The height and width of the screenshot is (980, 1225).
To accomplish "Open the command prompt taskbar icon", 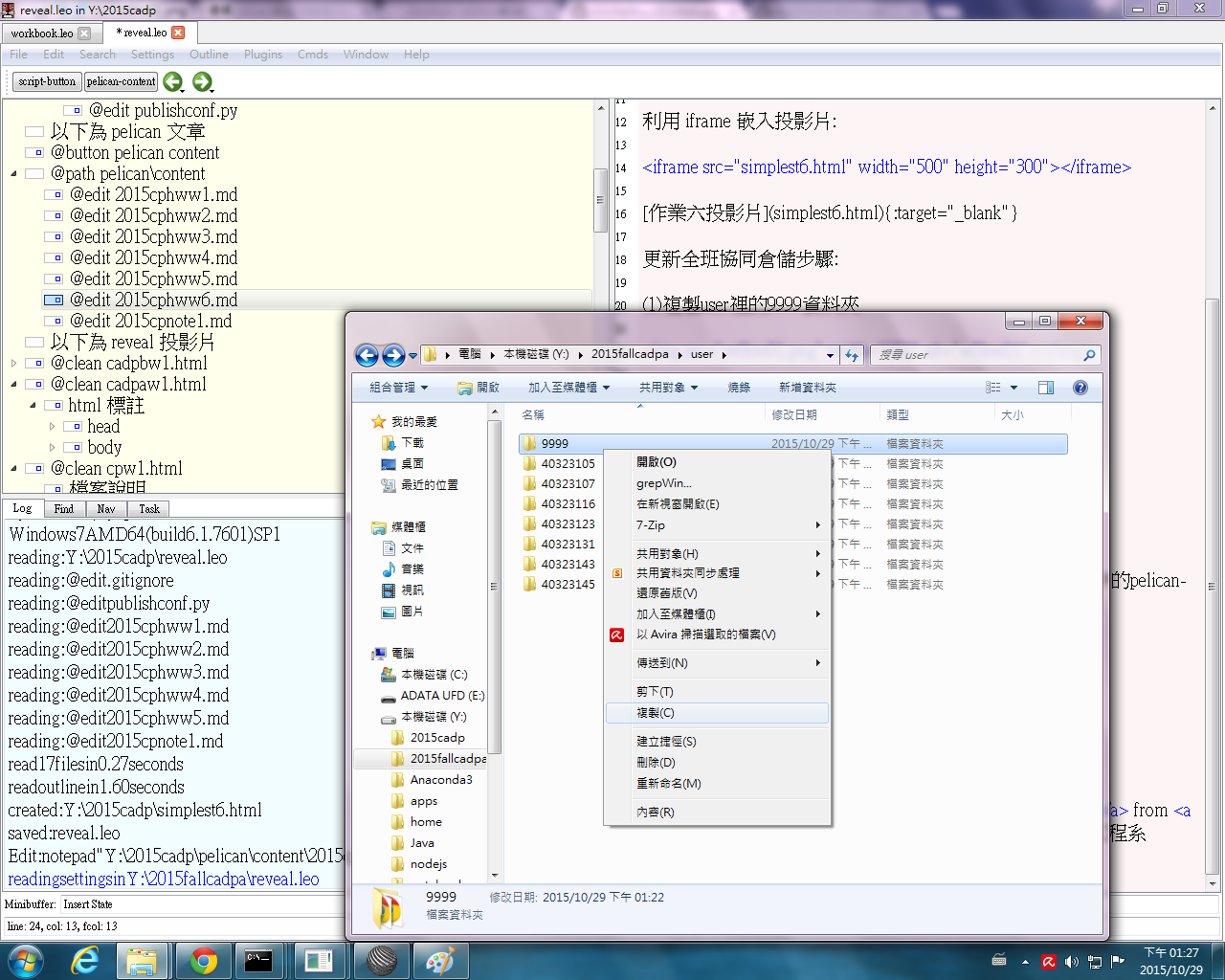I will click(x=258, y=960).
